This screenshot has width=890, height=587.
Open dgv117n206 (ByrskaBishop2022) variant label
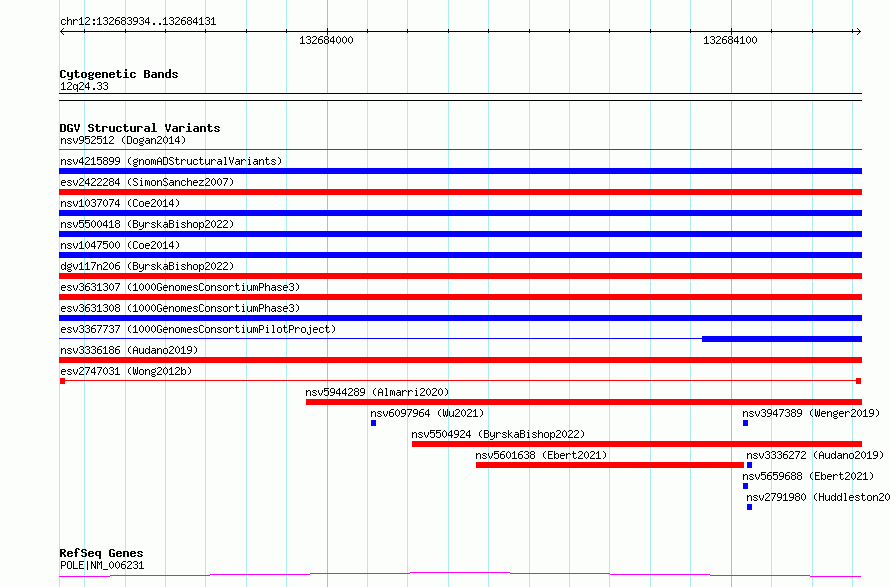point(147,266)
